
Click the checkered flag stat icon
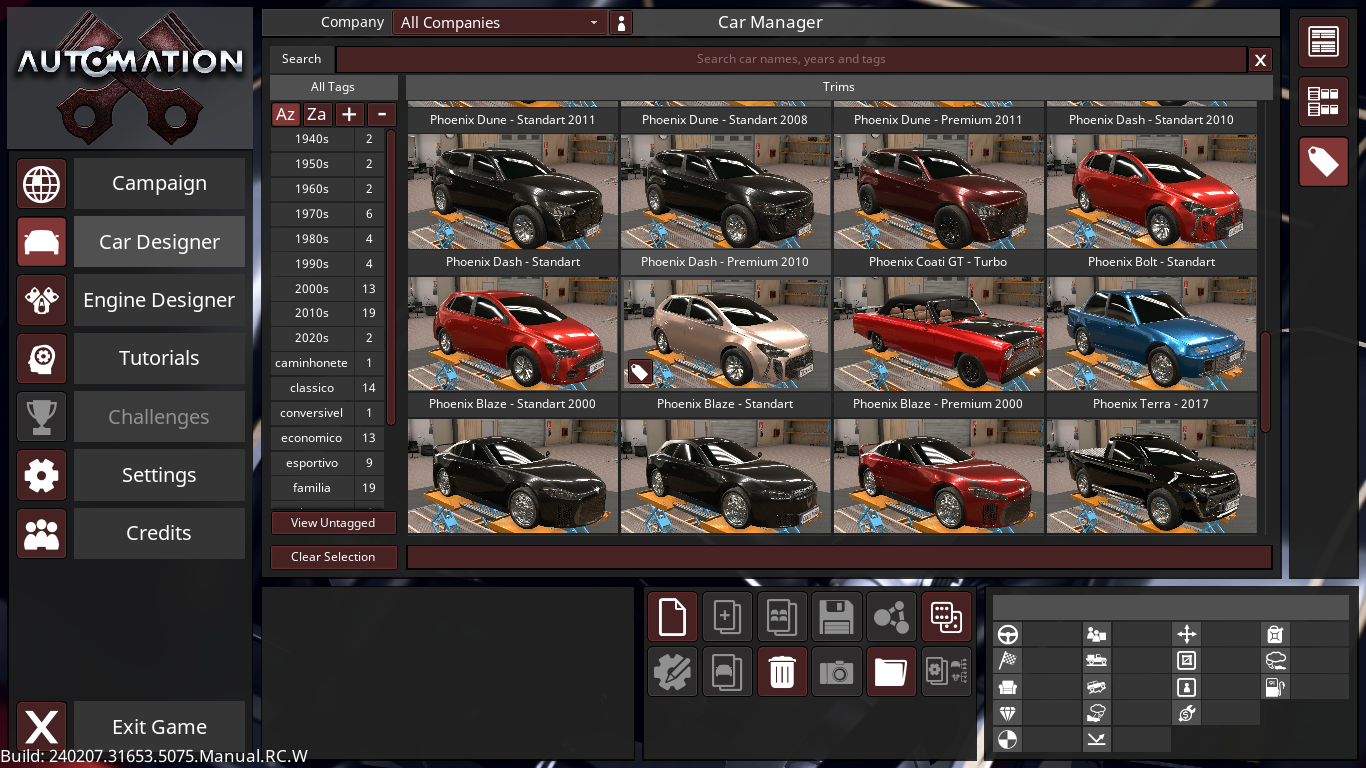[x=1008, y=660]
